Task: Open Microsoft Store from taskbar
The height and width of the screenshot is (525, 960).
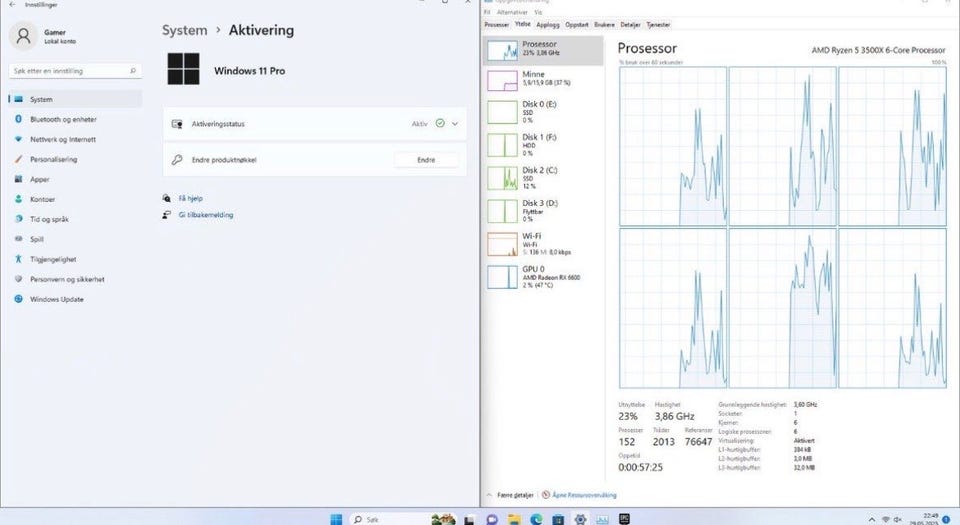Action: [558, 519]
